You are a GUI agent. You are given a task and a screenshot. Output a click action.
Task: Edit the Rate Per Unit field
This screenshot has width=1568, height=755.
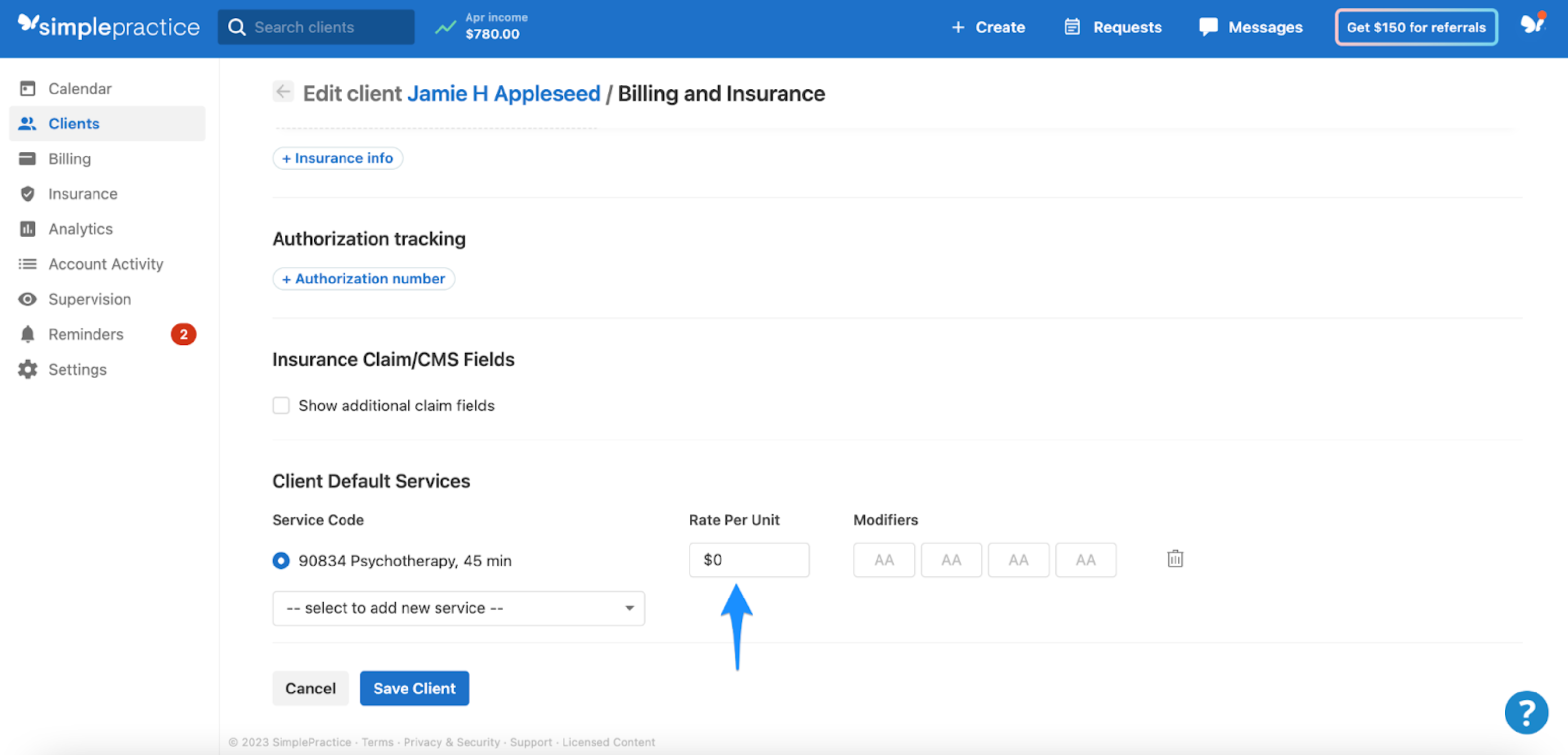click(749, 560)
